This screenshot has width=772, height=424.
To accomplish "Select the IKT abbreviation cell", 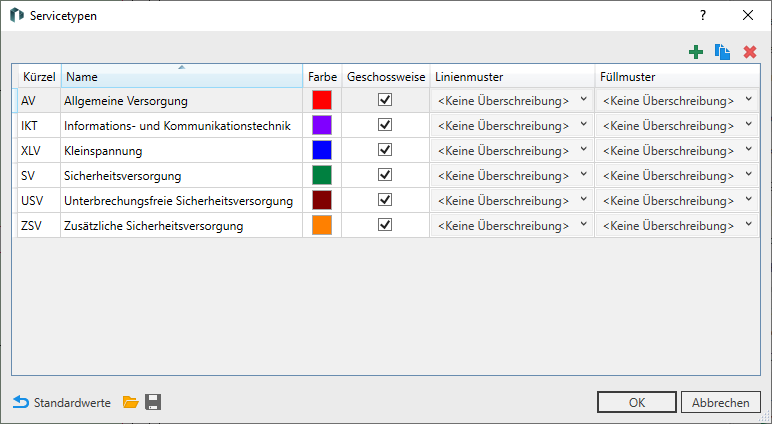I will tap(39, 126).
